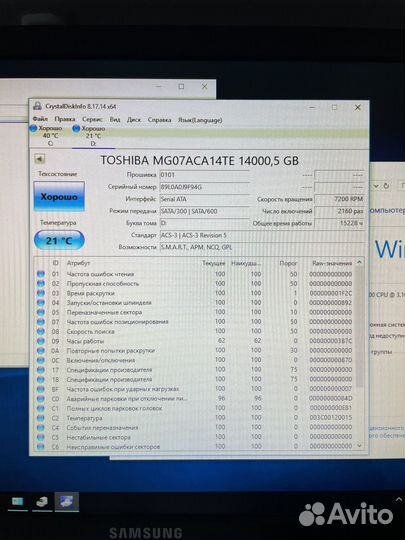
Task: Click status icon for Частота ошибок позиционирования
Action: pos(41,322)
